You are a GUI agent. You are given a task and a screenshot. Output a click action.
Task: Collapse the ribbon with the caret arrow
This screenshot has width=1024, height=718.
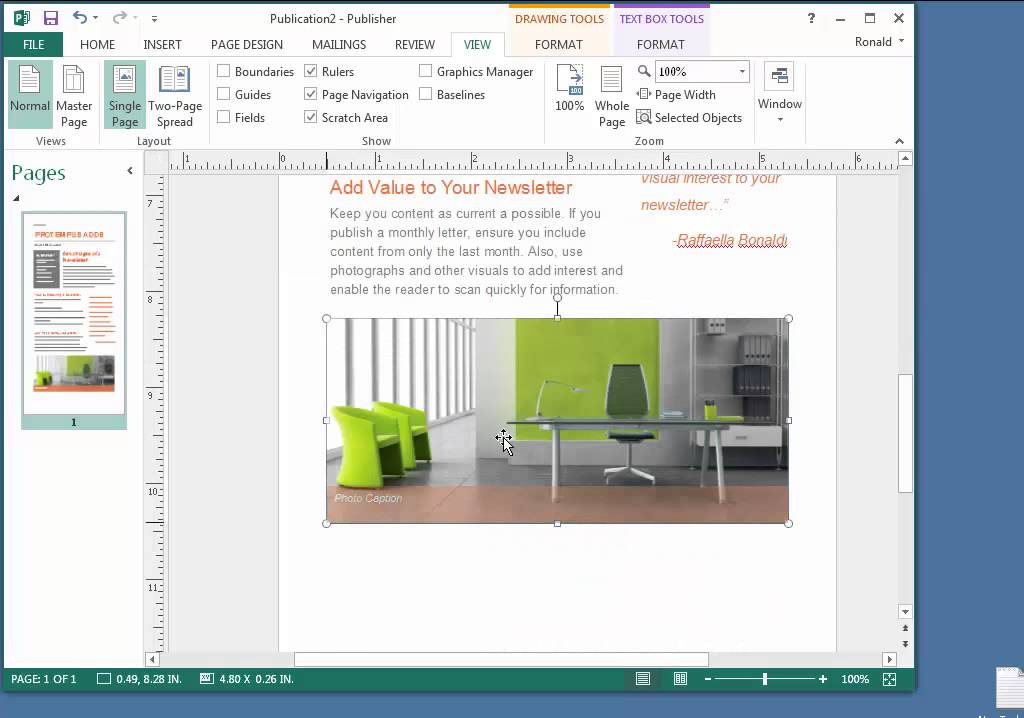899,141
